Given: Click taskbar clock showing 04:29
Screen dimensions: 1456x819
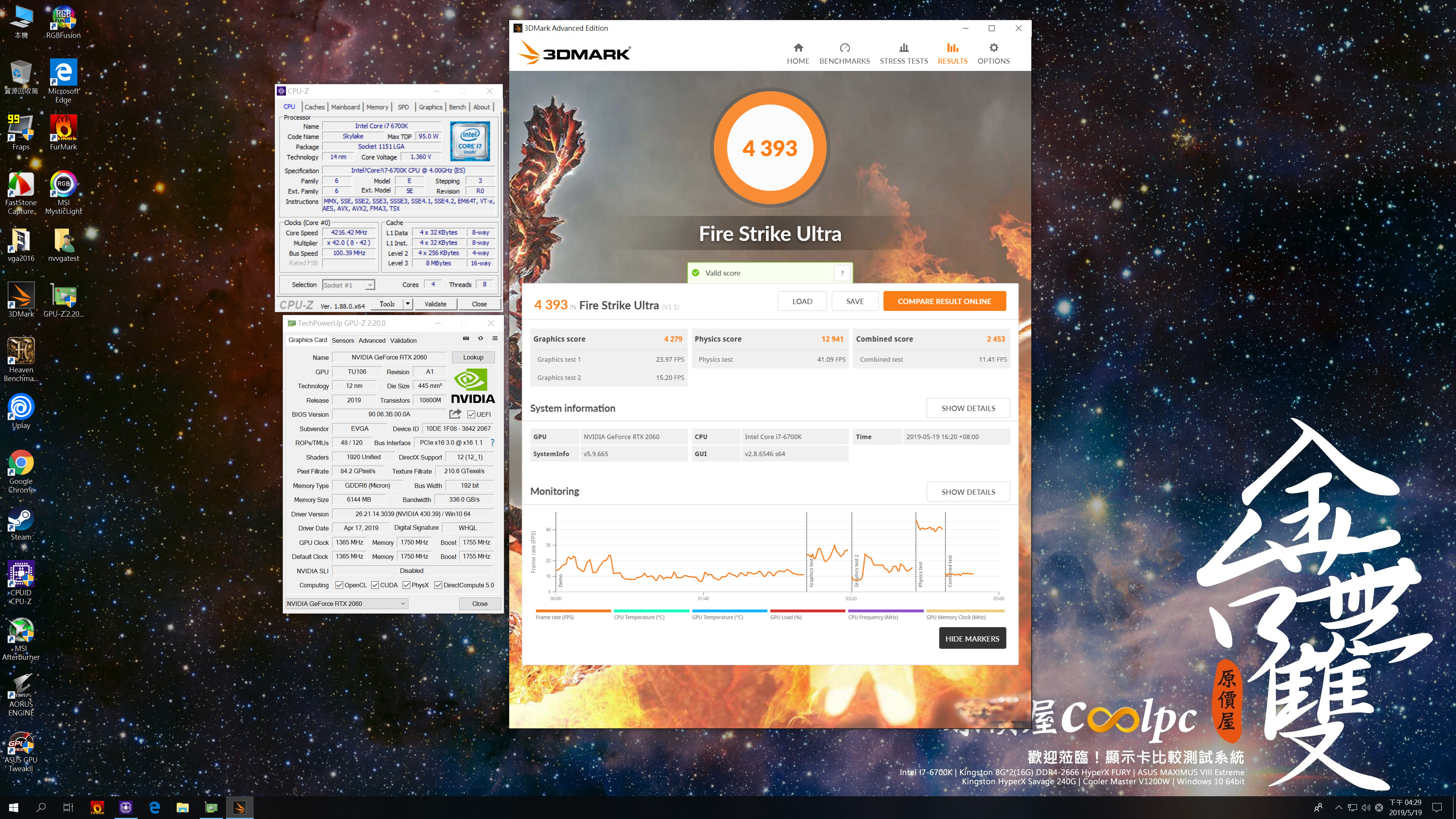Looking at the screenshot, I should click(1405, 807).
